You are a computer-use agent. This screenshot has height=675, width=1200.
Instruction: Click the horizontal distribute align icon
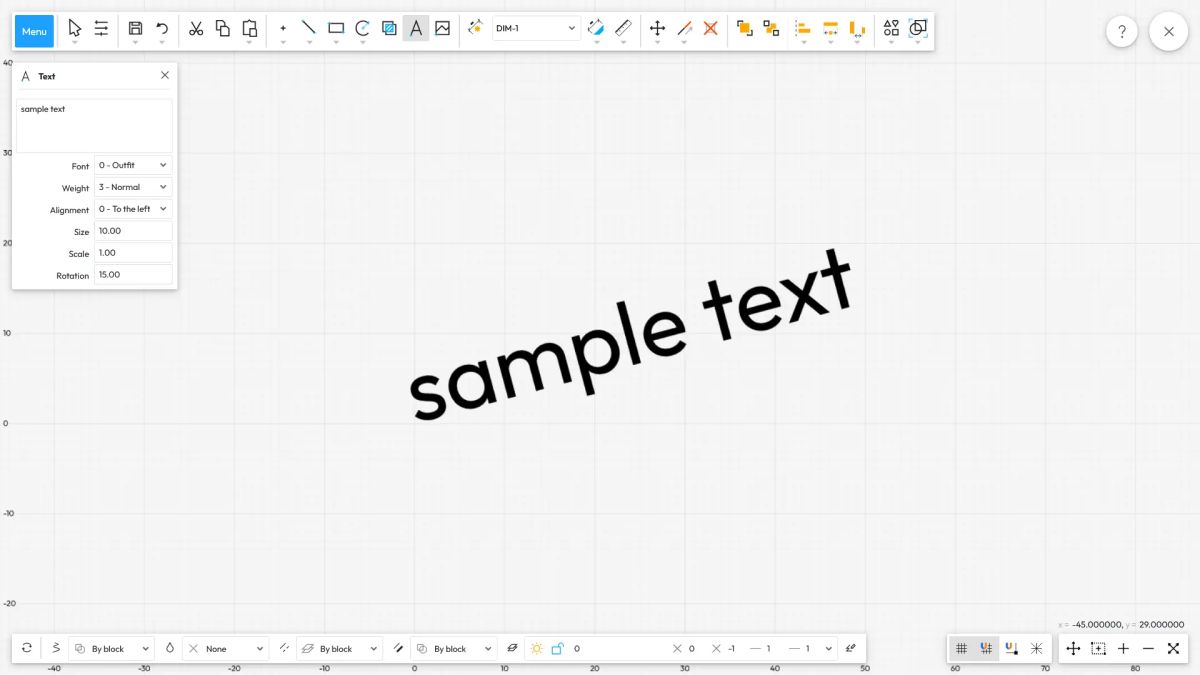click(830, 28)
